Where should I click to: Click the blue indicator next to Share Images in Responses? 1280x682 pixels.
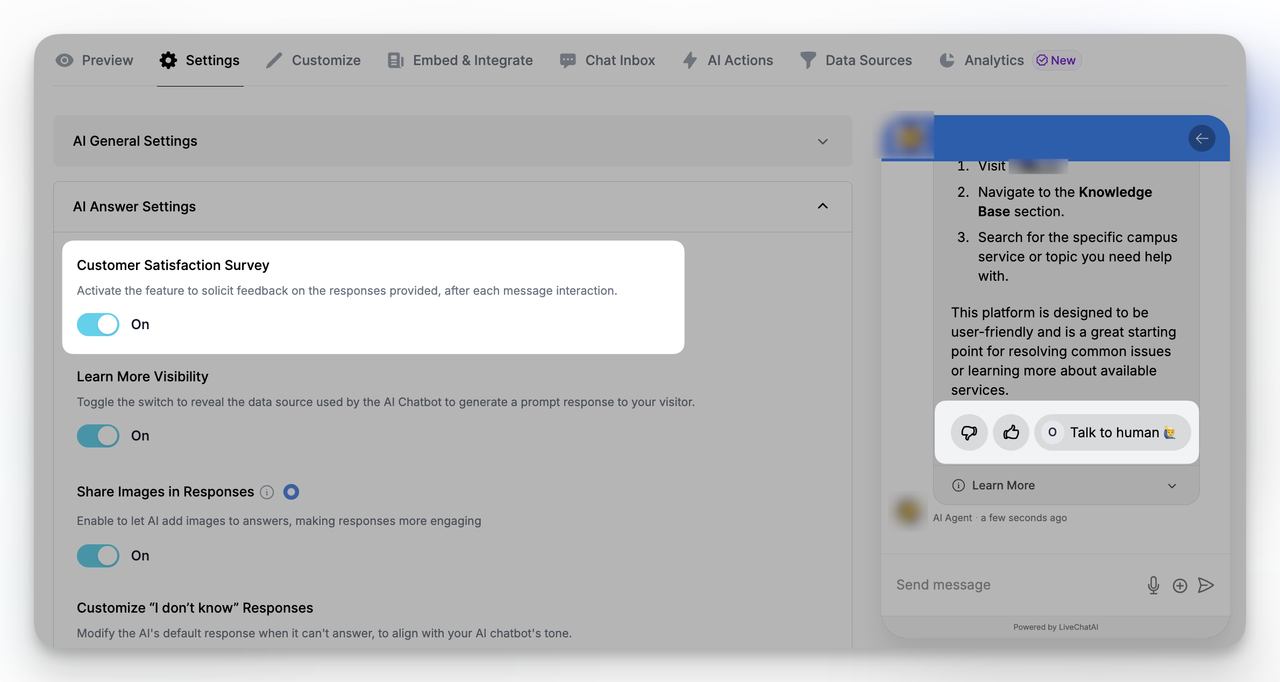coord(290,491)
